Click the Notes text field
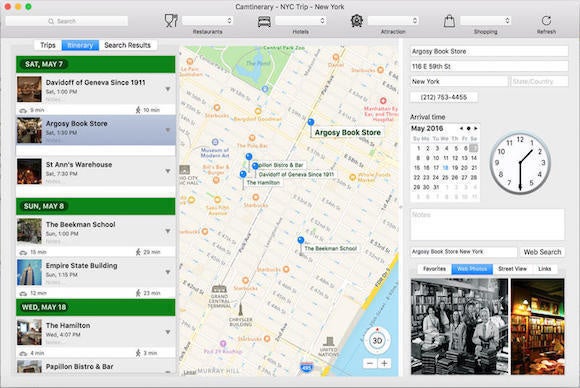The height and width of the screenshot is (388, 580). click(487, 225)
